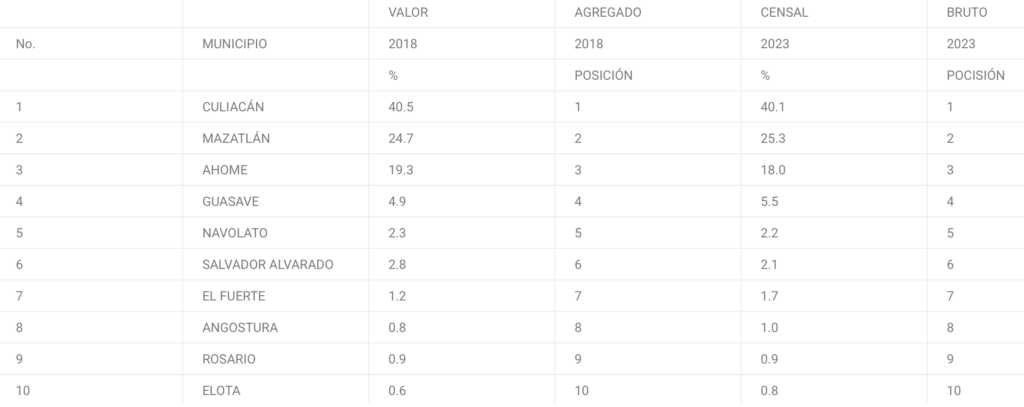Click the No. column header
The width and height of the screenshot is (1024, 407).
[x=25, y=44]
